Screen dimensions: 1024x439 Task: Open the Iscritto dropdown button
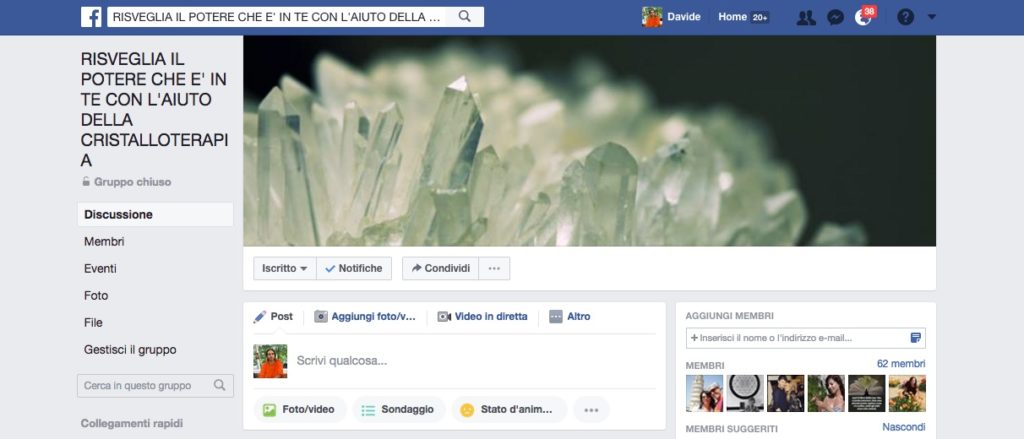pyautogui.click(x=285, y=268)
